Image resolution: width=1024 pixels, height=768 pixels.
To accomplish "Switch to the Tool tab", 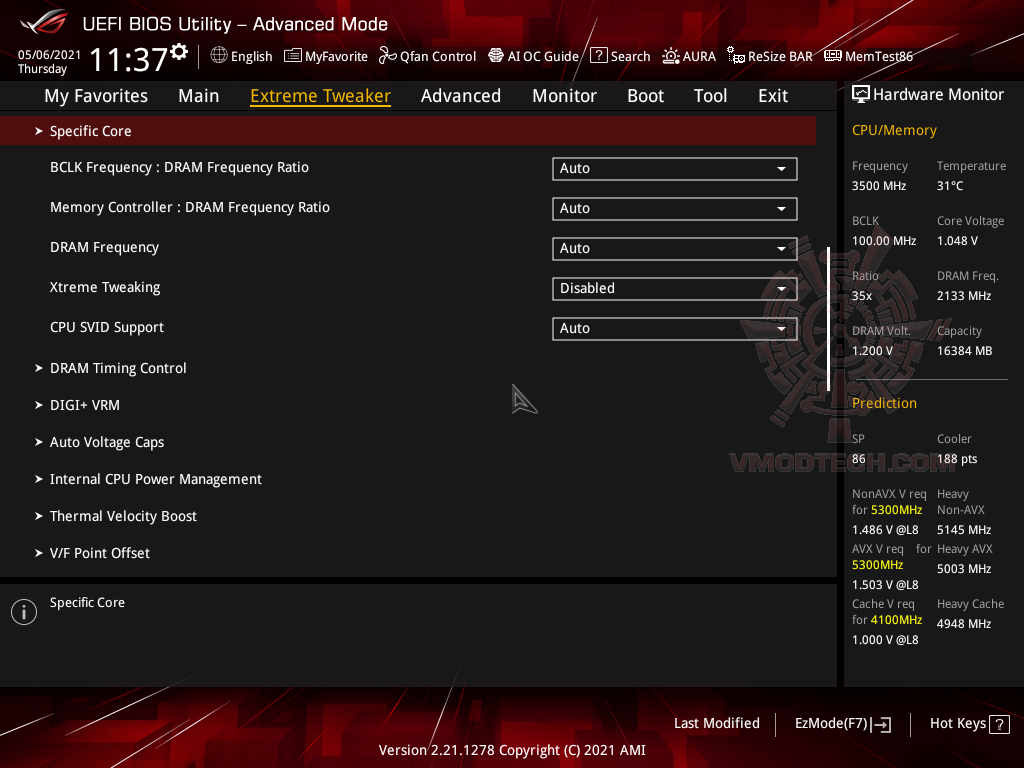I will coord(710,96).
